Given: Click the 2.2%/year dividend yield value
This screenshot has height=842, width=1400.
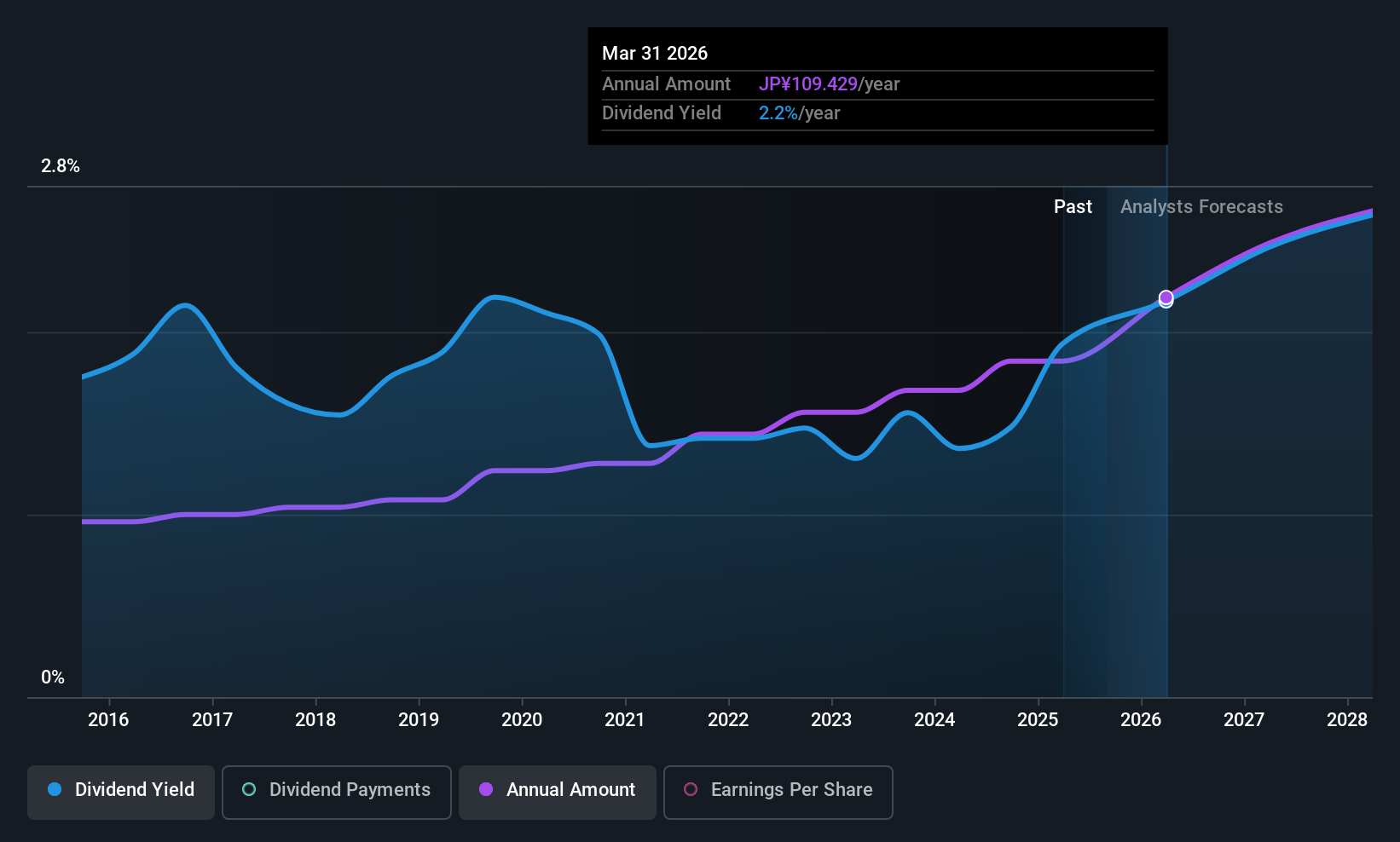Looking at the screenshot, I should pyautogui.click(x=800, y=113).
